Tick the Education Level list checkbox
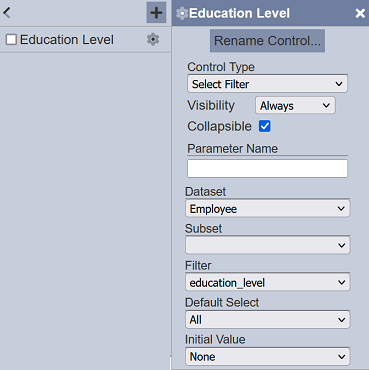Image resolution: width=369 pixels, height=370 pixels. point(11,40)
